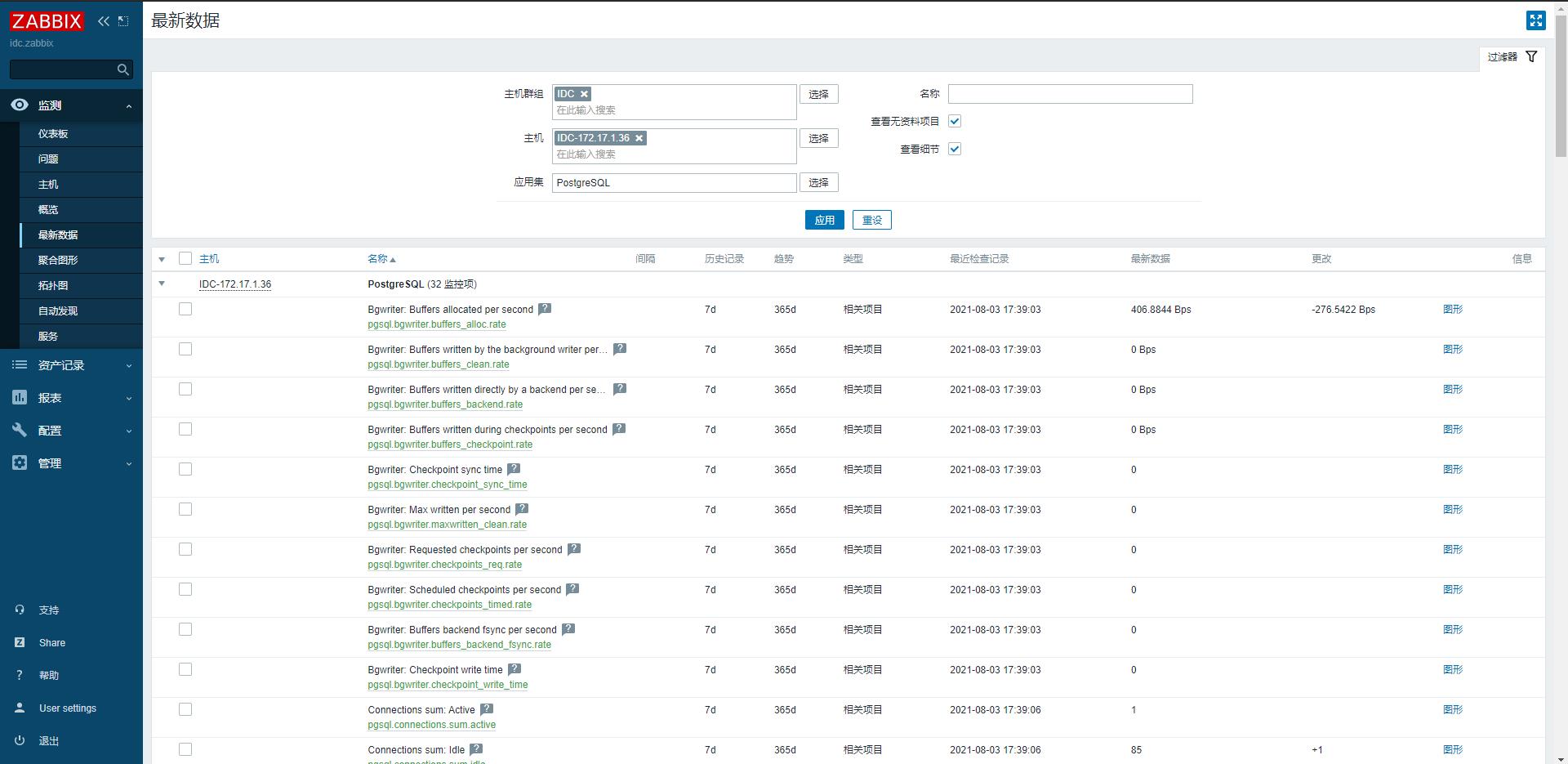The width and height of the screenshot is (1568, 764).
Task: Check the Checkpoint sync time row checkbox
Action: tap(185, 469)
